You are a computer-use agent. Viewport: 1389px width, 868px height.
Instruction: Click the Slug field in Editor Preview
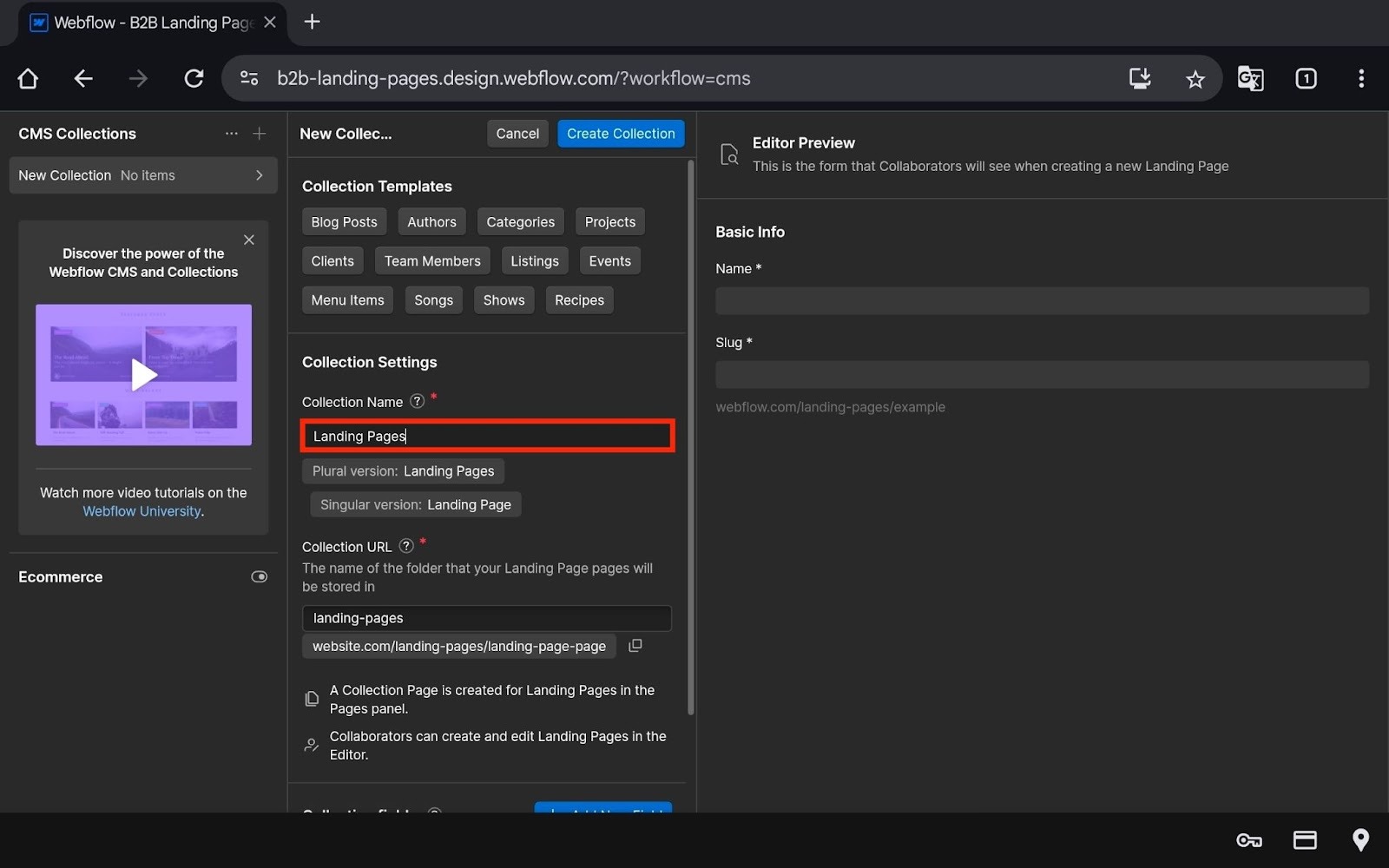pos(1042,375)
